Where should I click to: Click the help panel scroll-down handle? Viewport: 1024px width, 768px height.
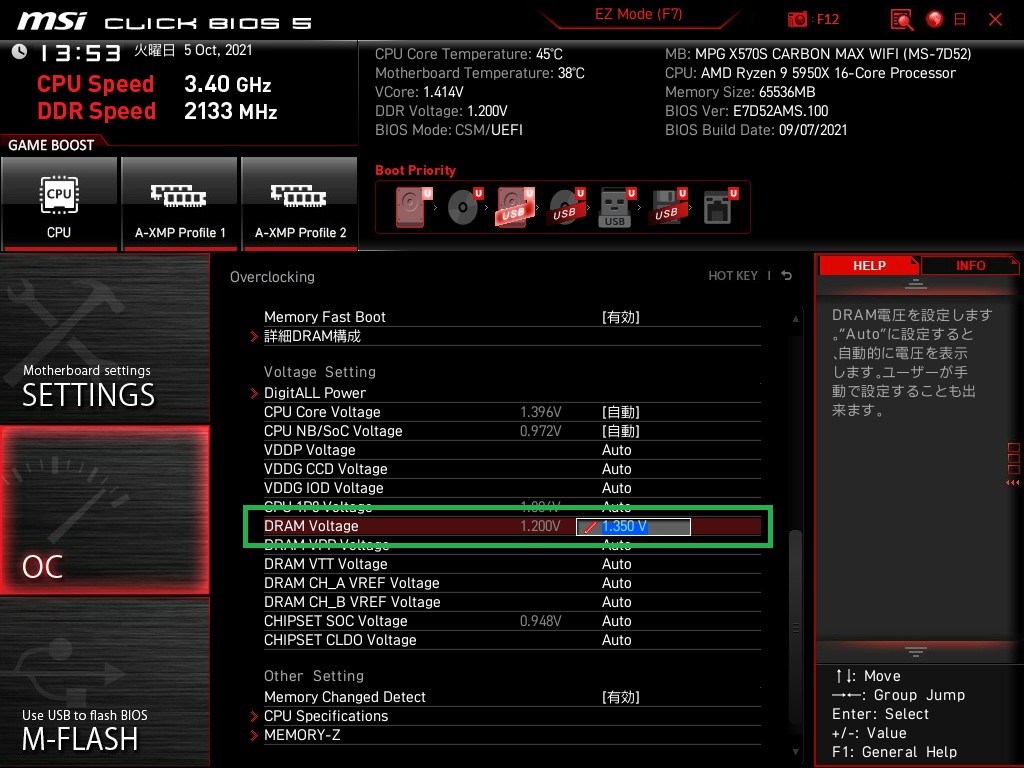click(x=916, y=651)
